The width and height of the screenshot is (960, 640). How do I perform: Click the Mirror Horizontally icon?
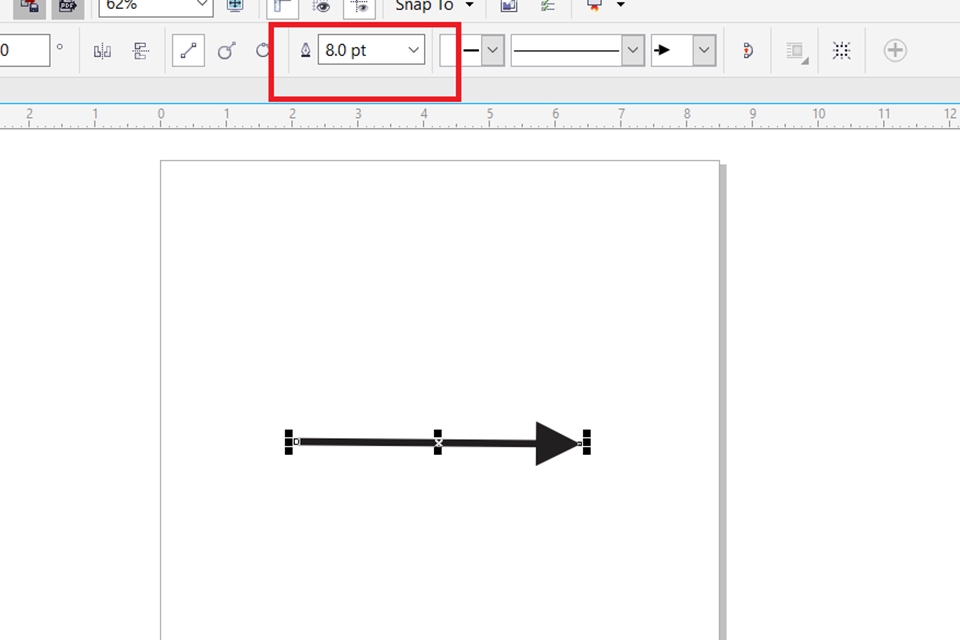pos(102,50)
